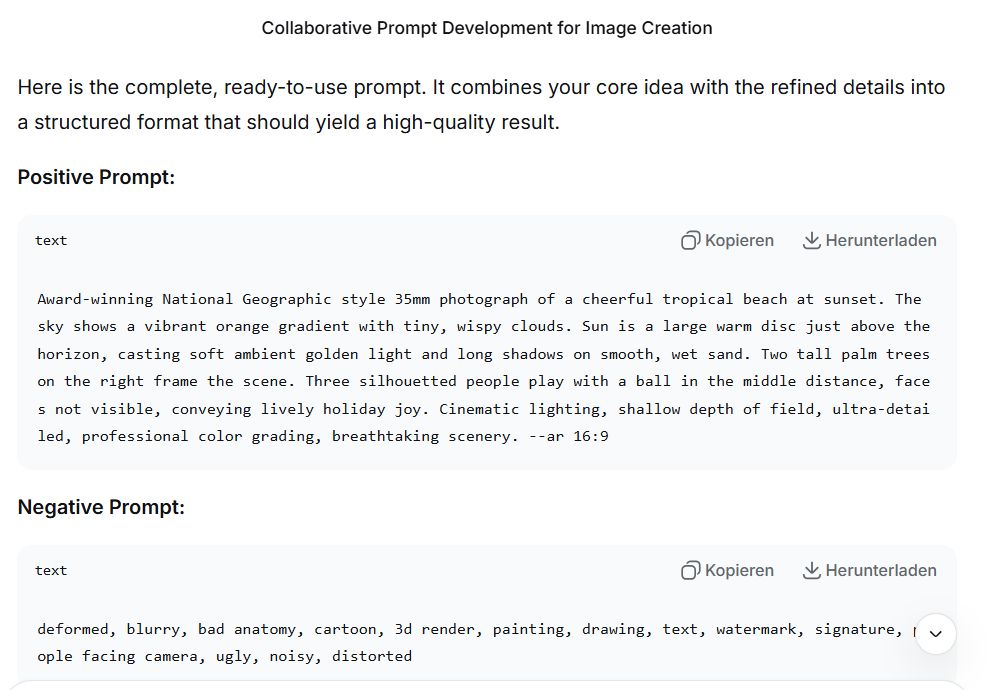Click the download icon in Positive Prompt block
The width and height of the screenshot is (987, 690).
812,241
